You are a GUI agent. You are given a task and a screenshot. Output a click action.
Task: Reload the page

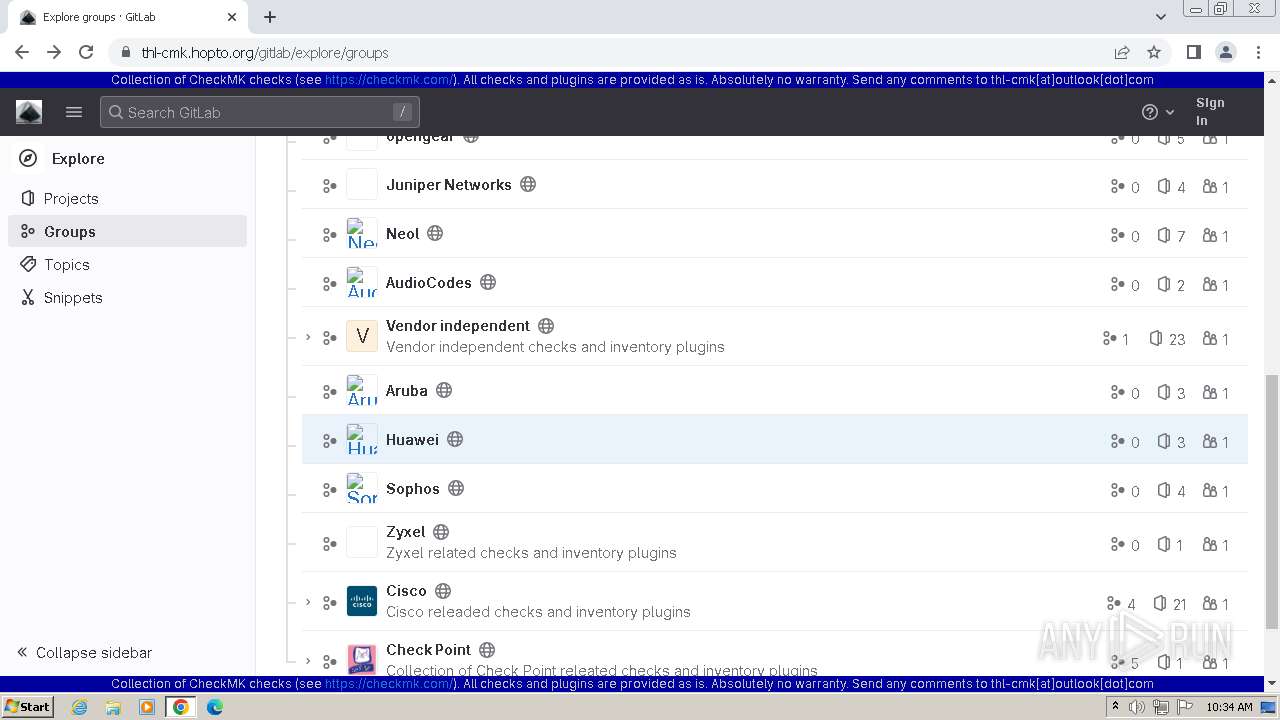point(86,52)
